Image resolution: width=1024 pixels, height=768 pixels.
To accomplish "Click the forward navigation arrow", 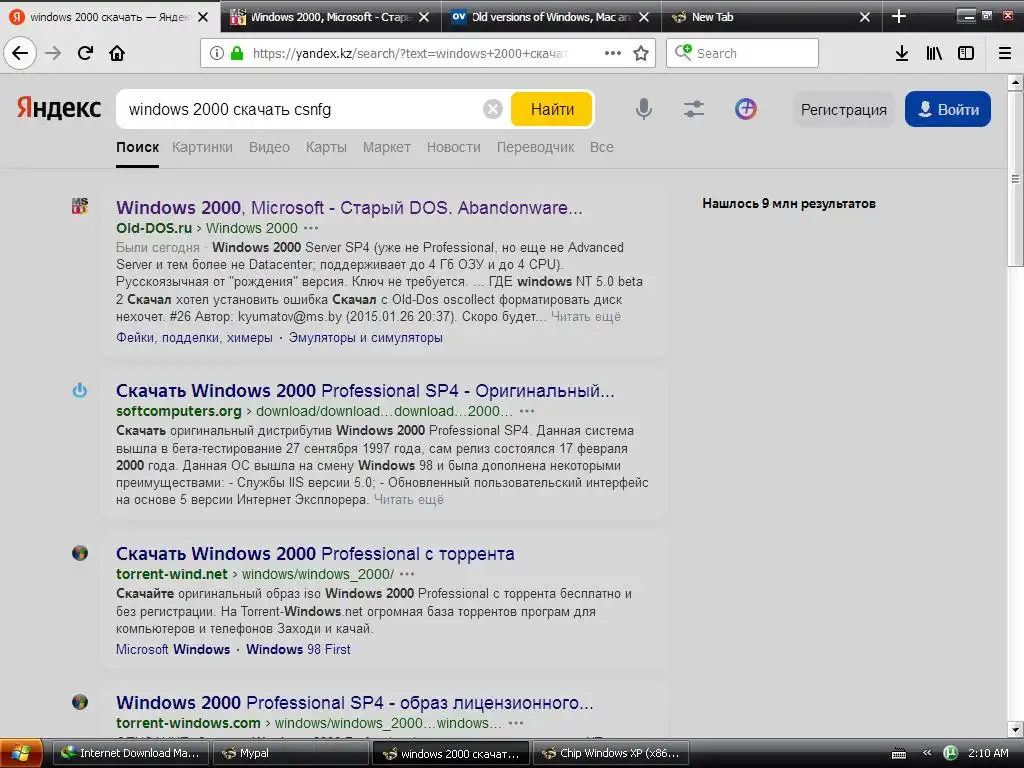I will pos(53,53).
